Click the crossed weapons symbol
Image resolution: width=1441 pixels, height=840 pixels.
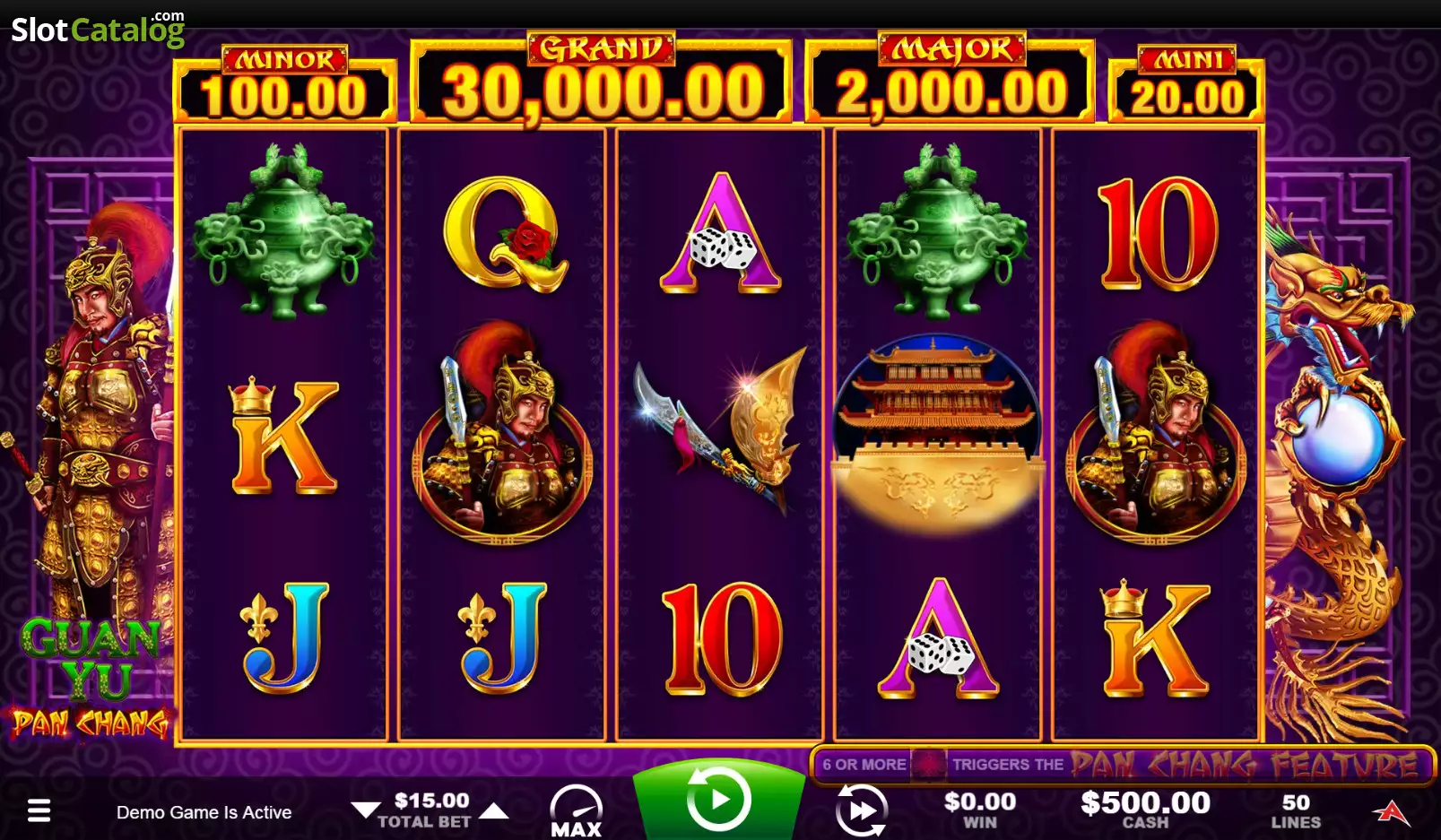coord(720,429)
